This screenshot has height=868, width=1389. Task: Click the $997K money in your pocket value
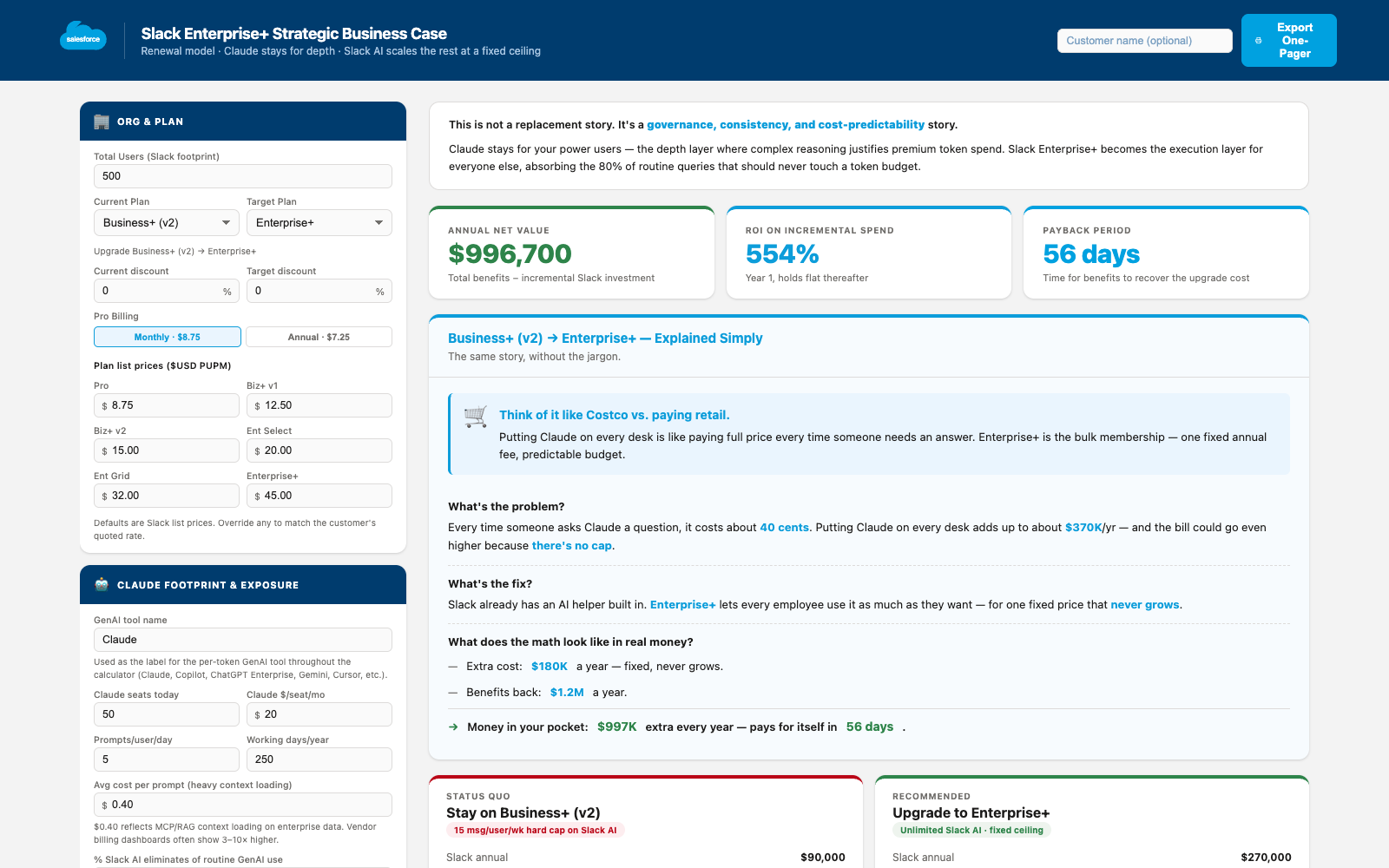click(x=617, y=727)
